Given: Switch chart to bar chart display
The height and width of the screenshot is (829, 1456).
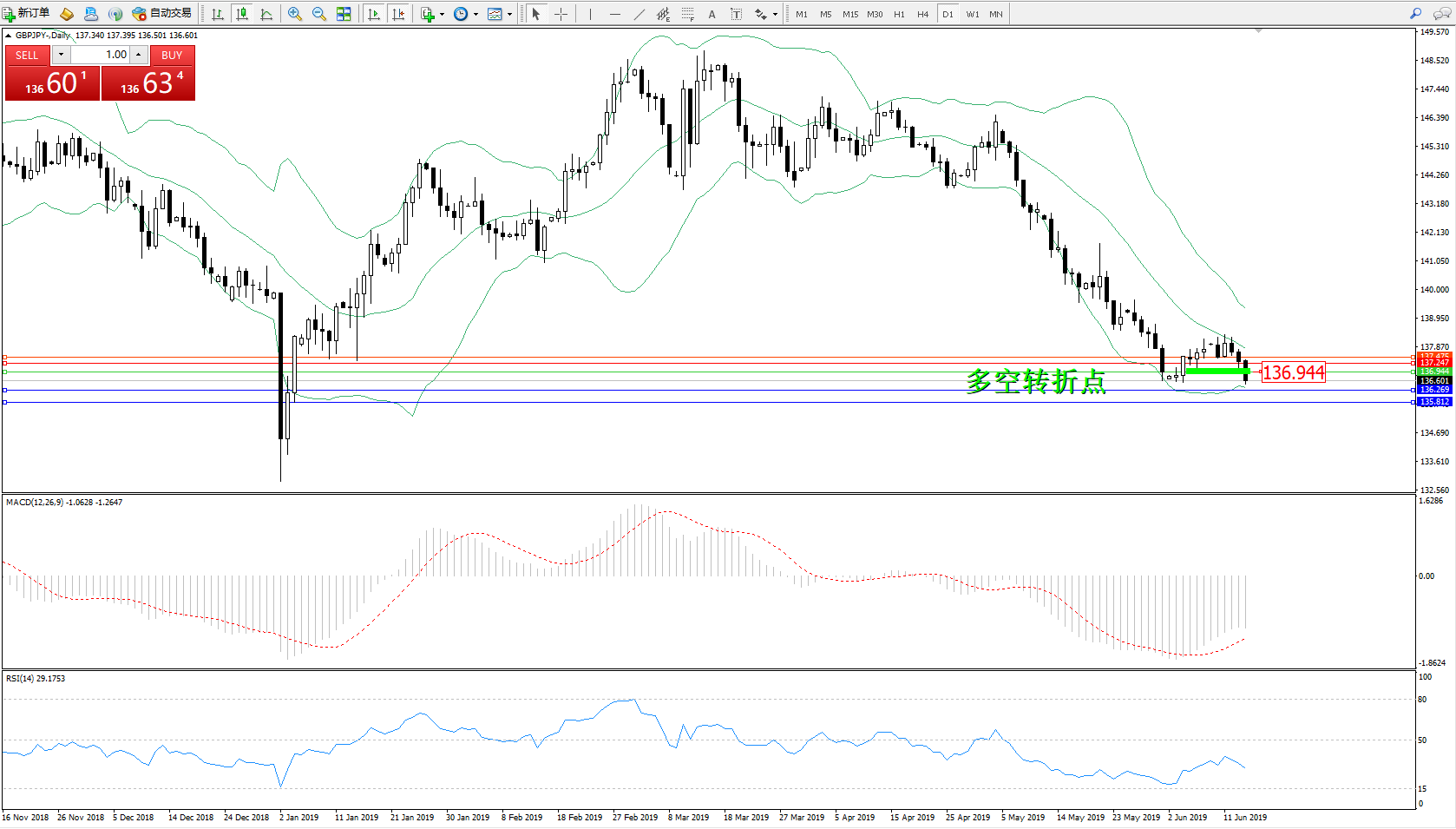Looking at the screenshot, I should (x=218, y=14).
